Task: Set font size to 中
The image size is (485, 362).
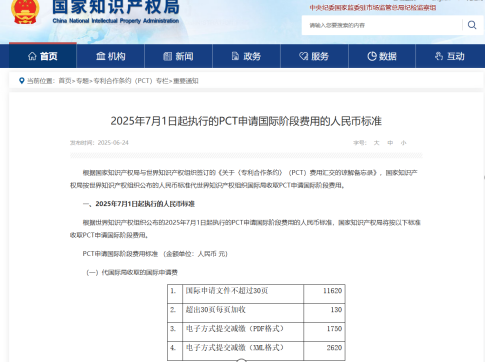Action: pos(390,143)
